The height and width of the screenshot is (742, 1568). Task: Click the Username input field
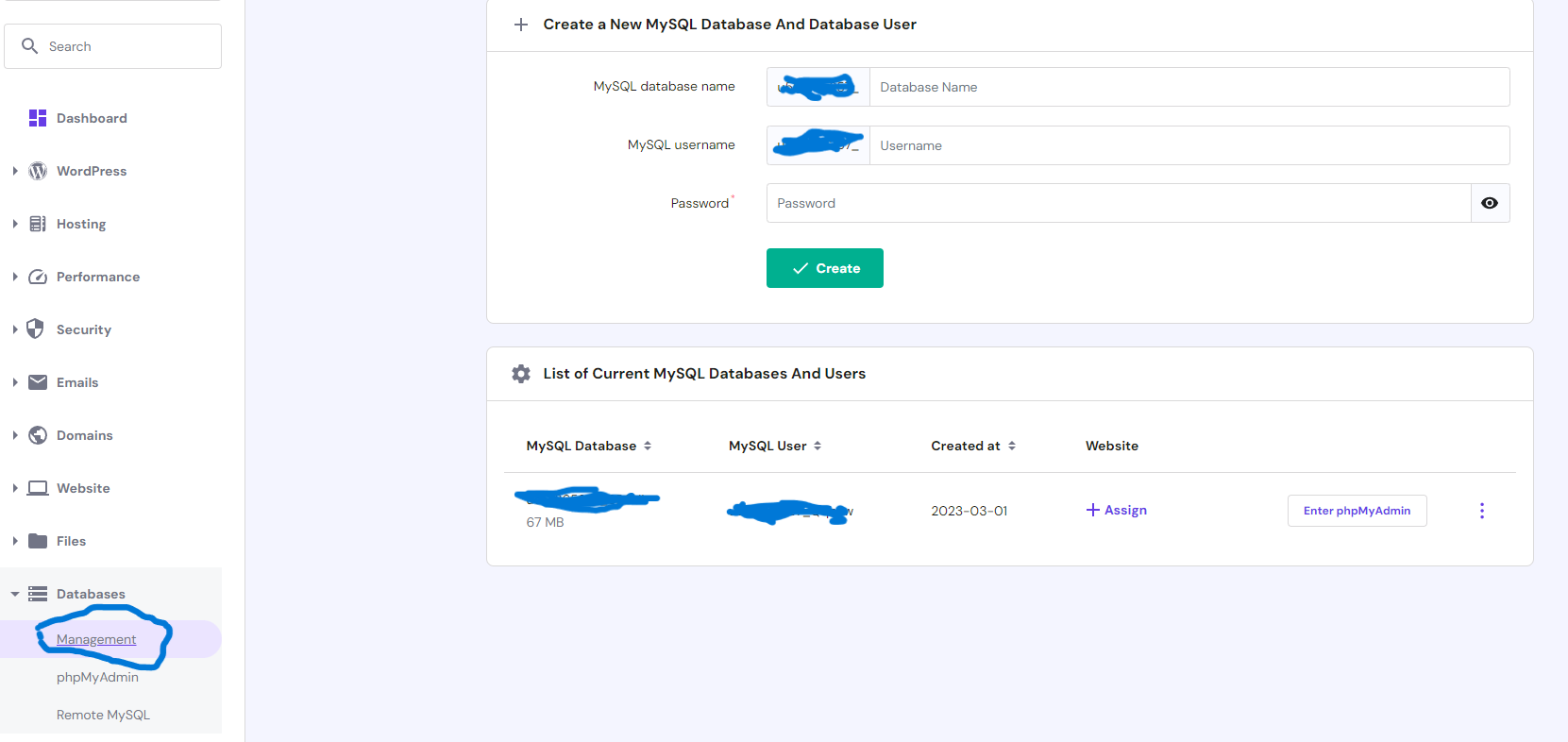(1189, 145)
